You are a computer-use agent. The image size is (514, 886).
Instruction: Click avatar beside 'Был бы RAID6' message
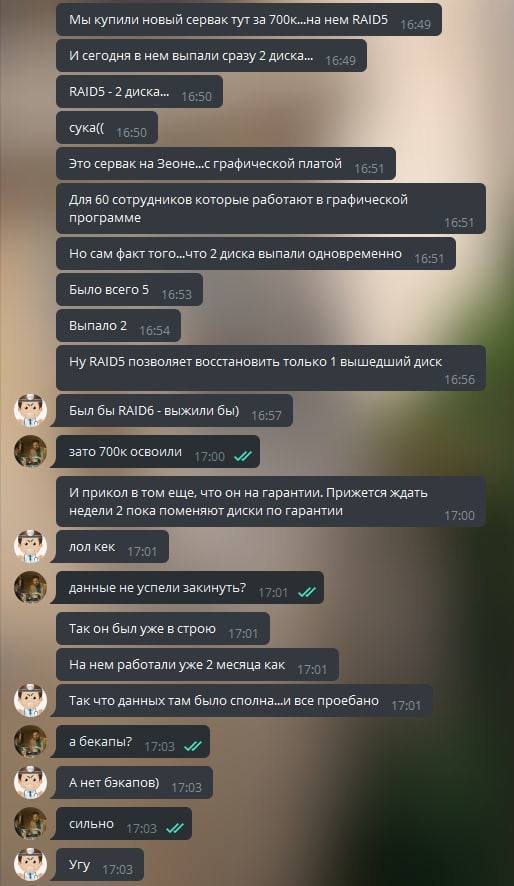coord(30,410)
